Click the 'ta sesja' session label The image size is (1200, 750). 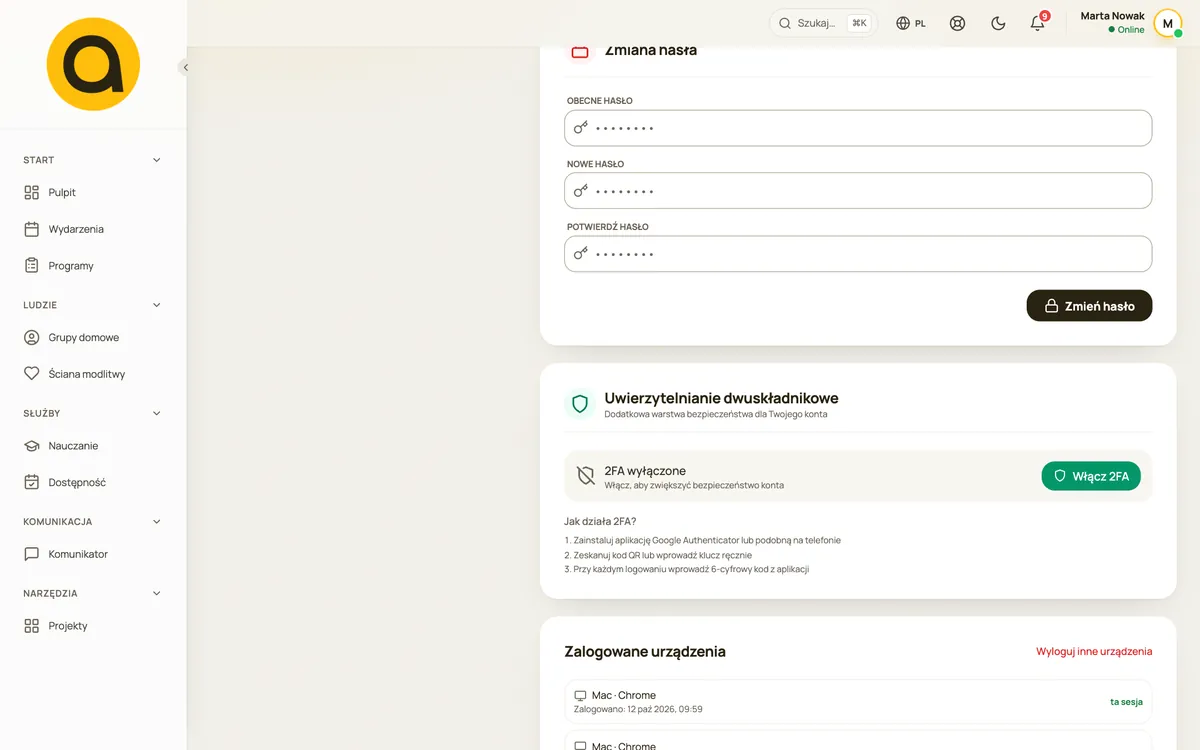tap(1126, 702)
